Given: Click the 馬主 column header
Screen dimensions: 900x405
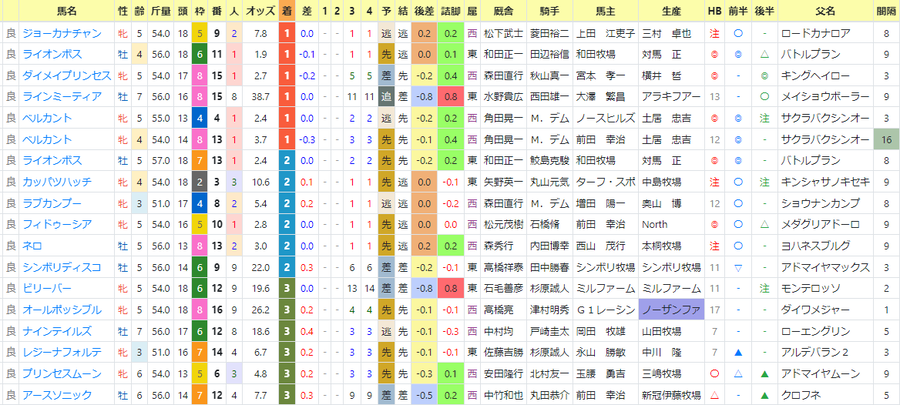Looking at the screenshot, I should click(x=604, y=11).
